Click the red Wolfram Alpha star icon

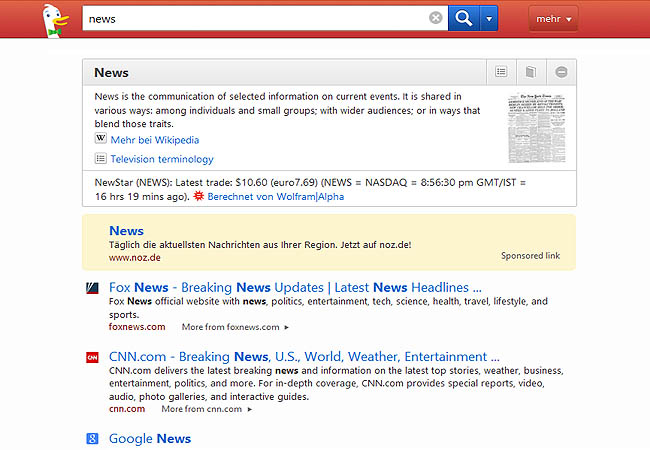(x=199, y=196)
